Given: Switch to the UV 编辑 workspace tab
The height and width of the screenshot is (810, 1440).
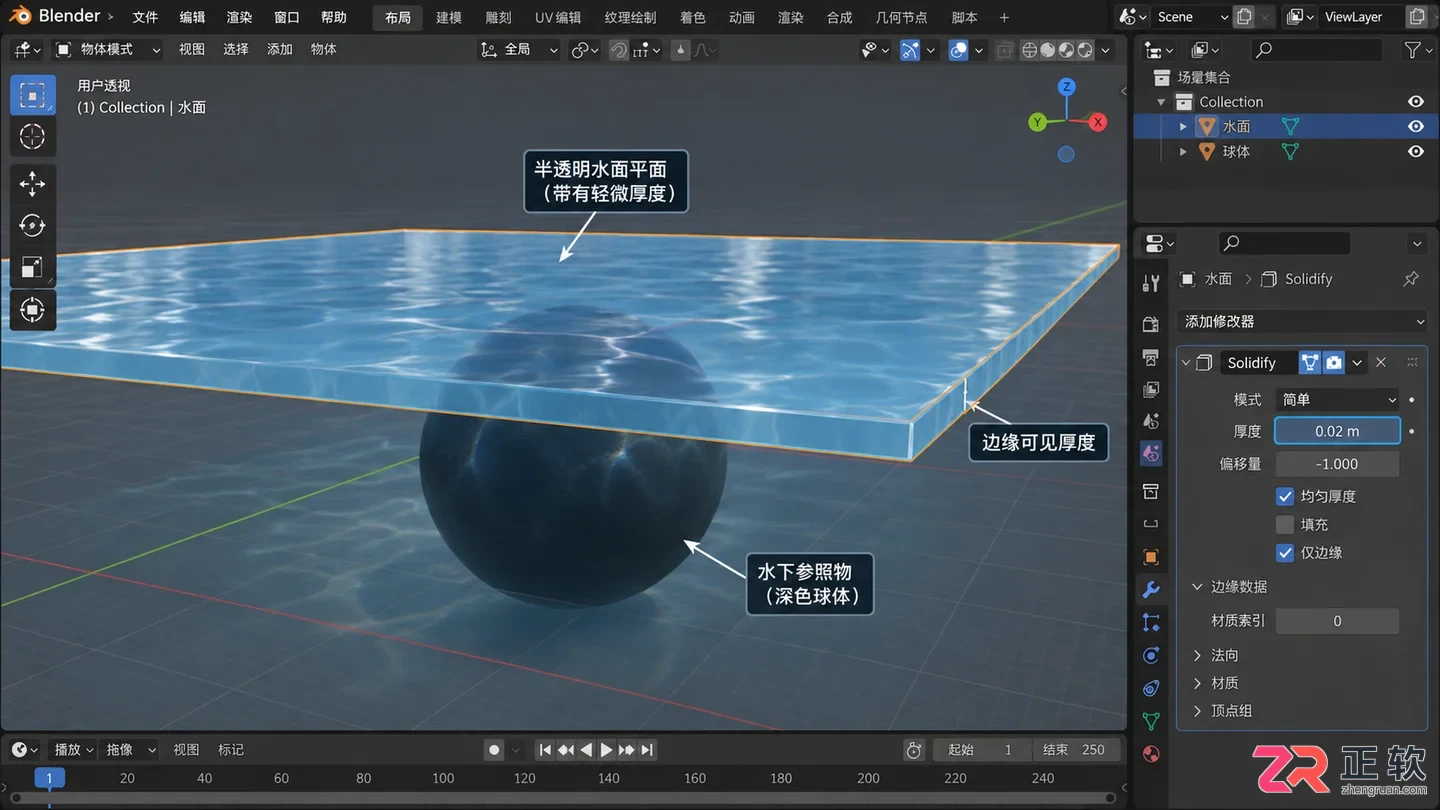Looking at the screenshot, I should click(x=558, y=17).
